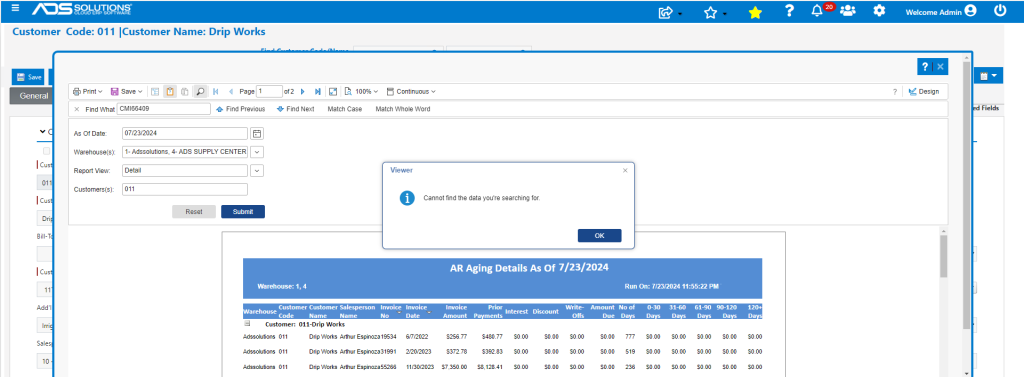Click the full screen viewer icon
This screenshot has height=377, width=1024.
pos(333,91)
